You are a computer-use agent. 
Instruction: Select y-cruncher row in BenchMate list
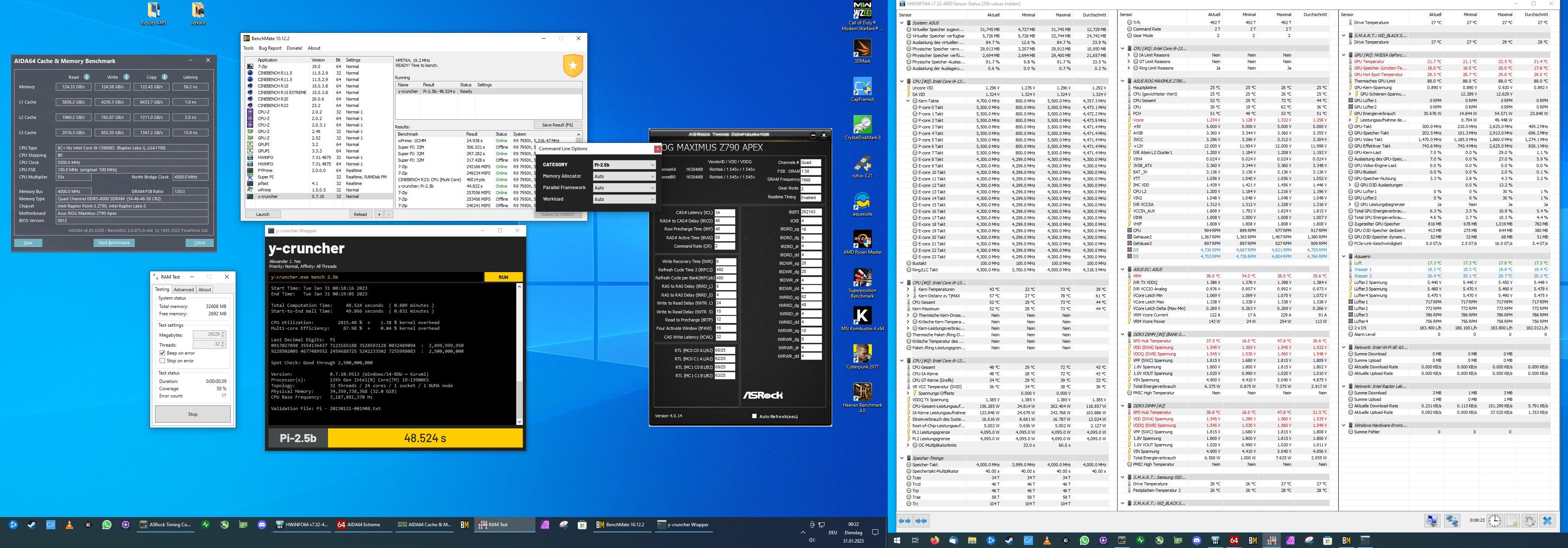pos(319,197)
